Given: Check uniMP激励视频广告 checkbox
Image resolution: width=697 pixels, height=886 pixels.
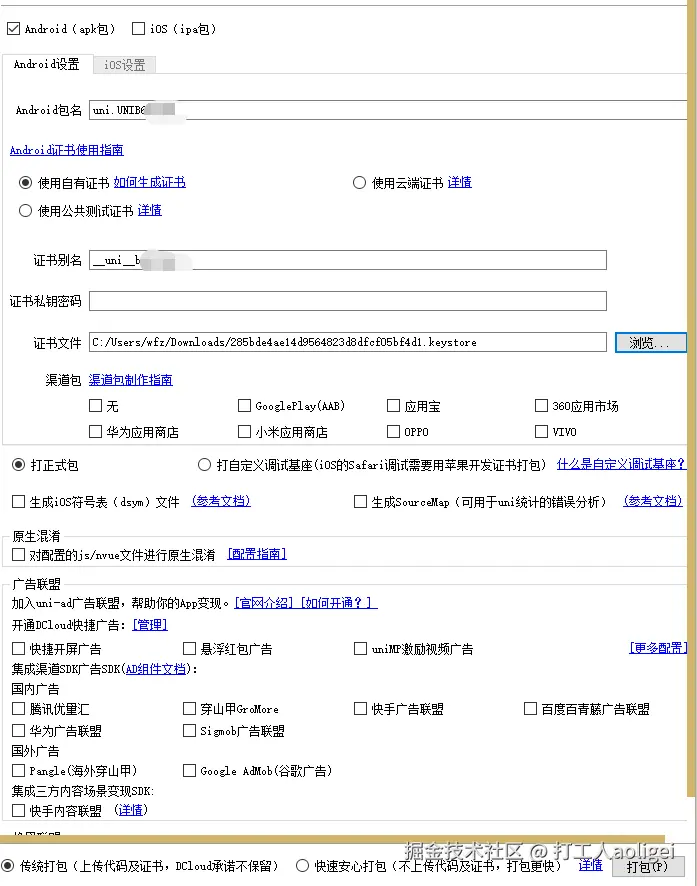Looking at the screenshot, I should coord(360,649).
